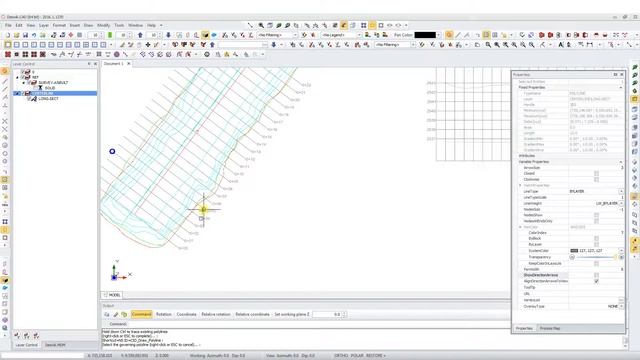Toggle visibility checkbox of SOLID layer
The width and height of the screenshot is (640, 360).
36,88
